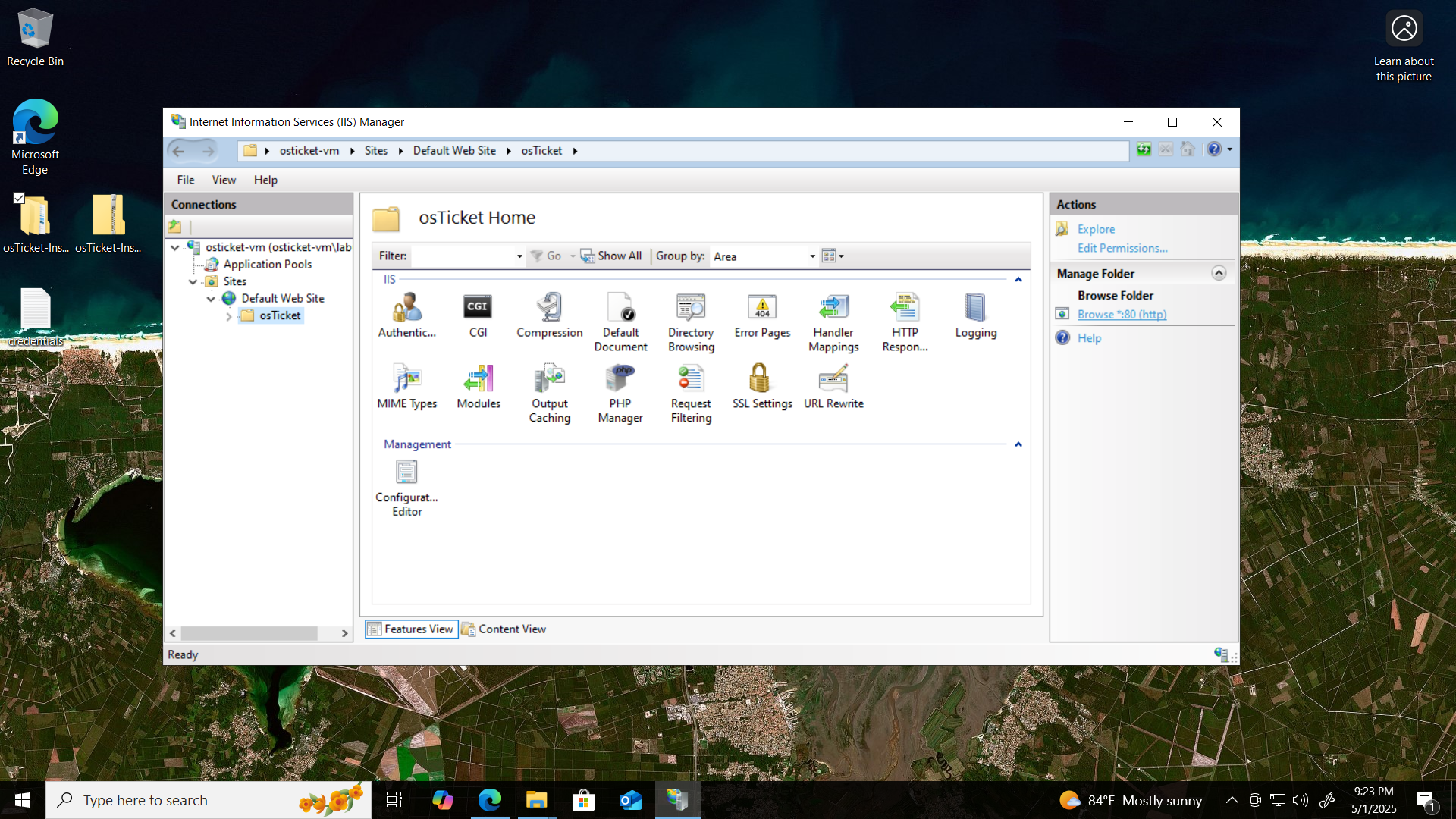Open the Go button dropdown arrow
The width and height of the screenshot is (1456, 819).
coord(573,256)
